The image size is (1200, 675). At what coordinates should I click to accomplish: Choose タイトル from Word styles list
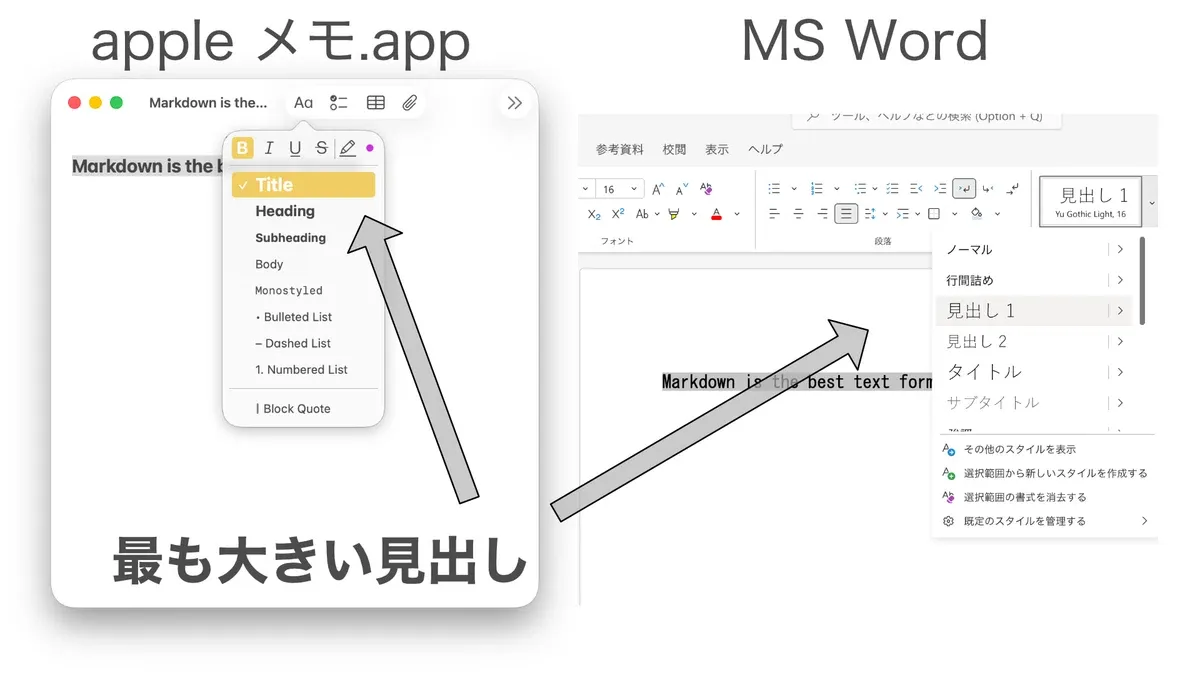click(985, 372)
